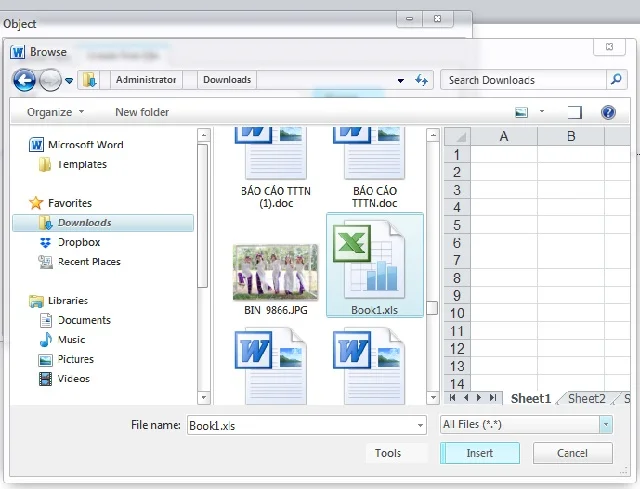
Task: Close the Browse dialog
Action: tap(609, 47)
